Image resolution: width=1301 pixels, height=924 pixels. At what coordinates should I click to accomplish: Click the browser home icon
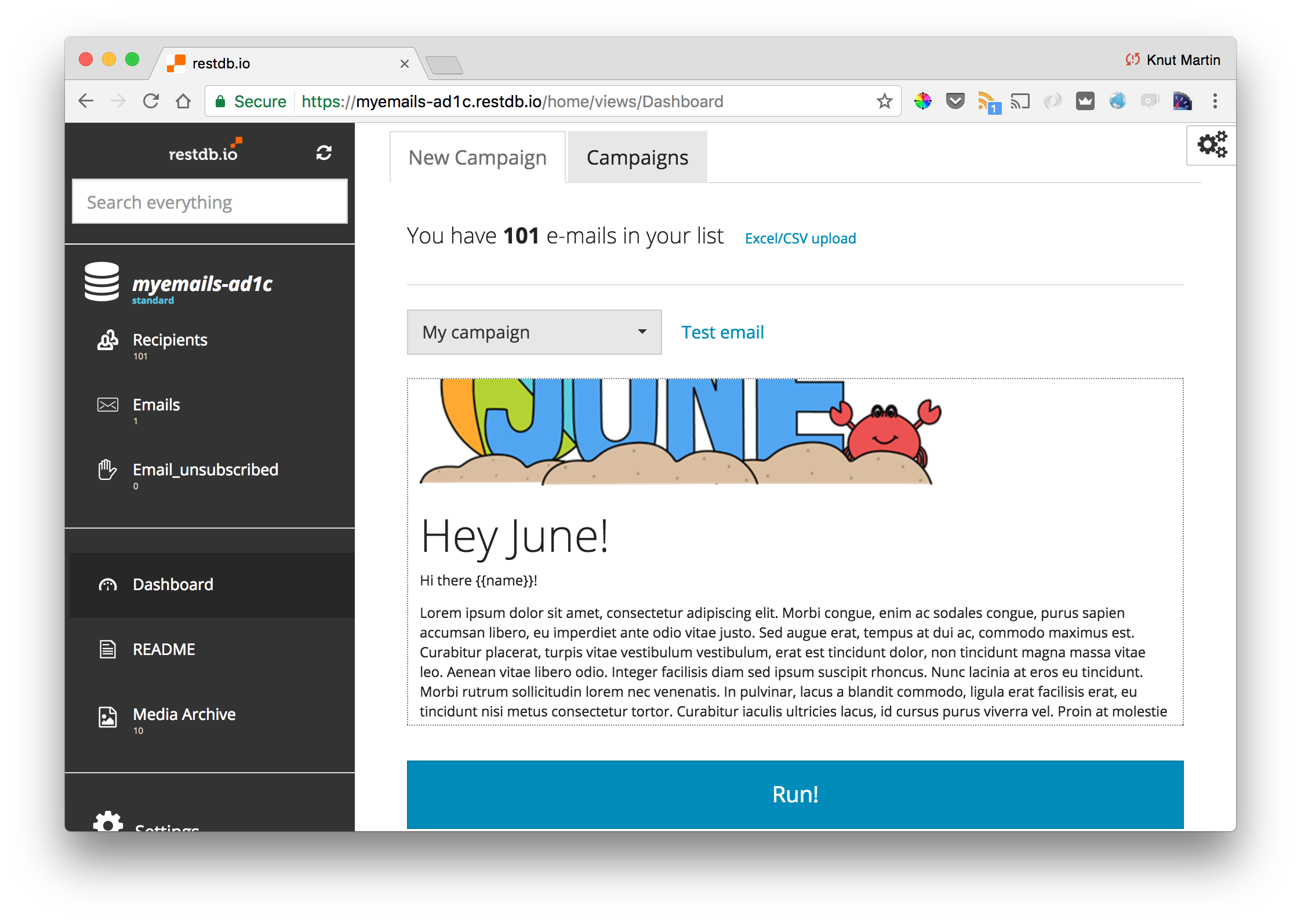click(x=183, y=101)
